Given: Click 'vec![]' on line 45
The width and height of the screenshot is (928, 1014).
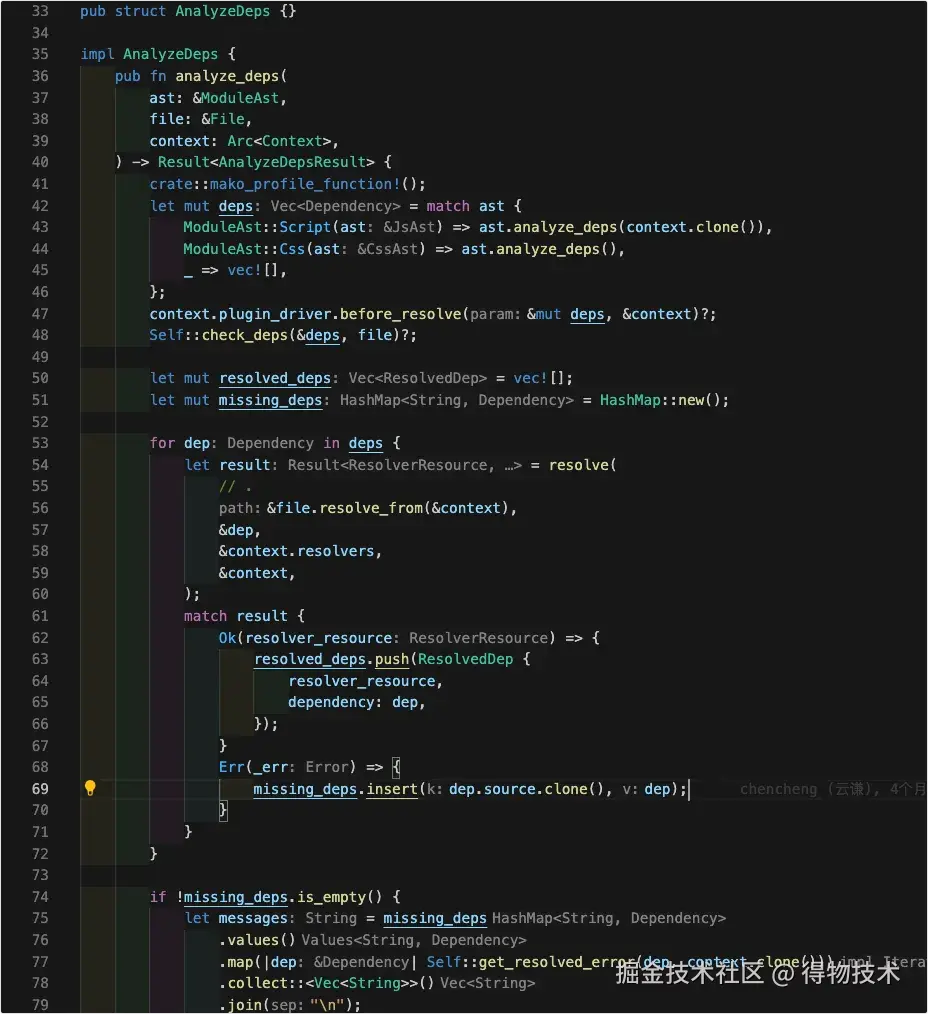Looking at the screenshot, I should click(x=253, y=270).
